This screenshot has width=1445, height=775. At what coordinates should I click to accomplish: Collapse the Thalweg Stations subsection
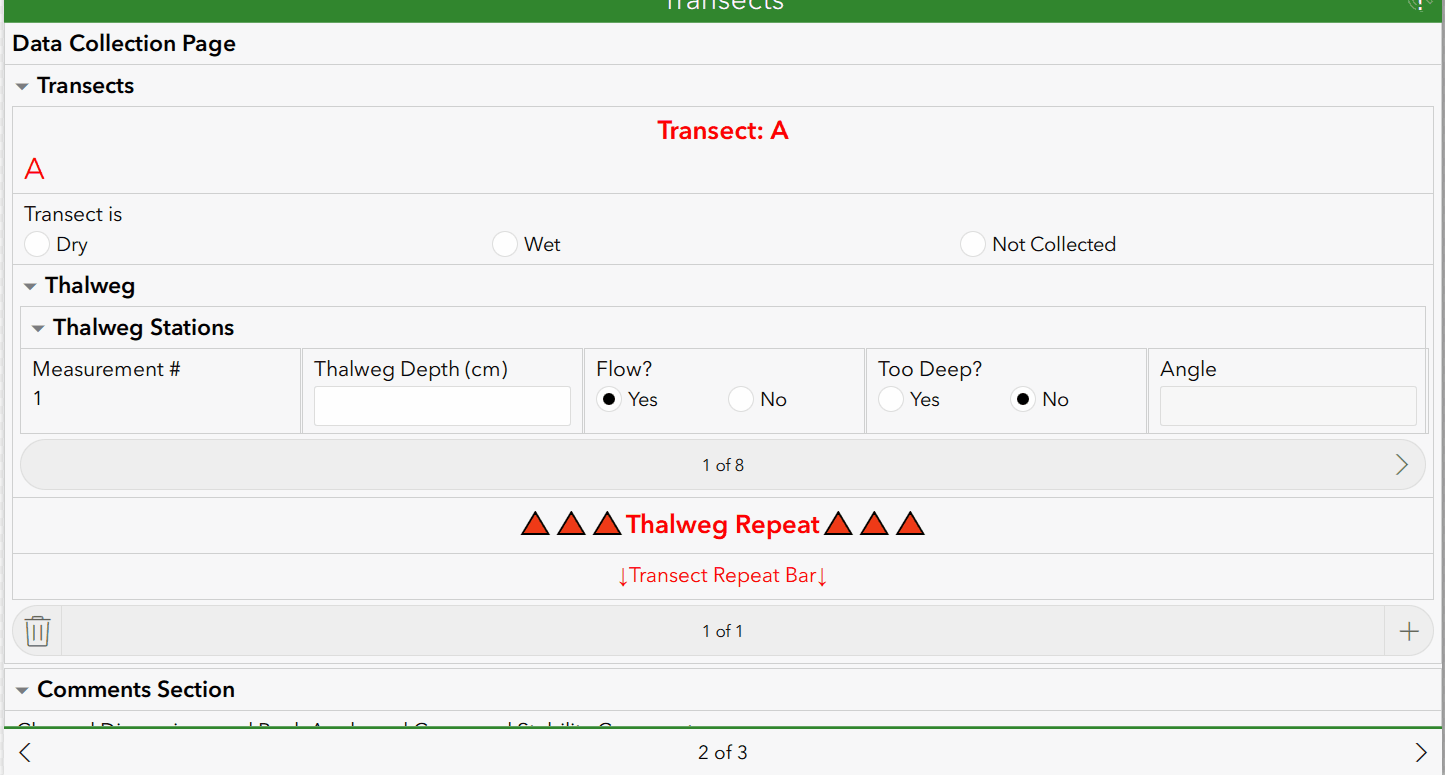point(38,327)
